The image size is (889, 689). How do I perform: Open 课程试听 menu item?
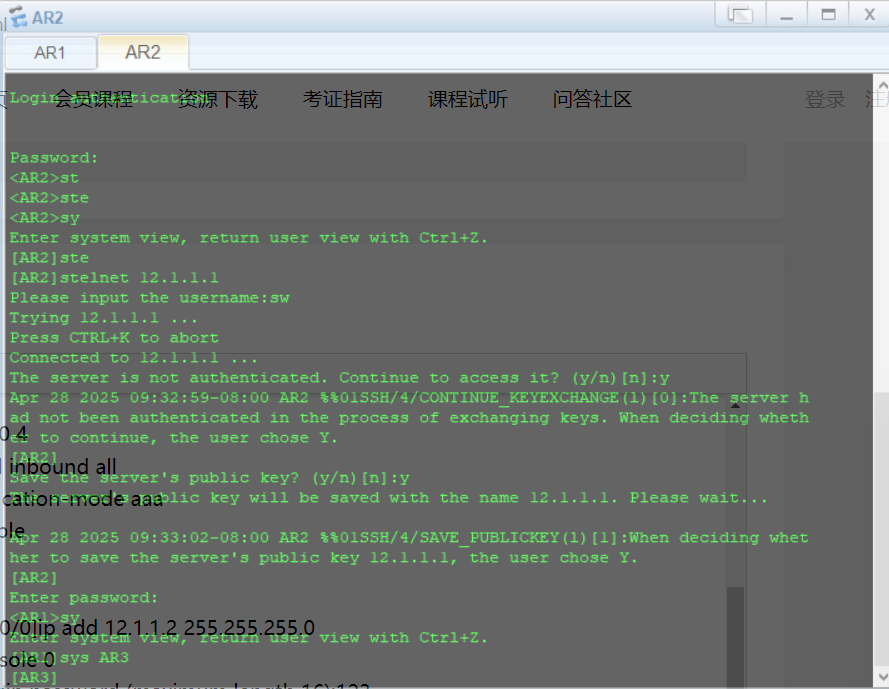coord(468,99)
